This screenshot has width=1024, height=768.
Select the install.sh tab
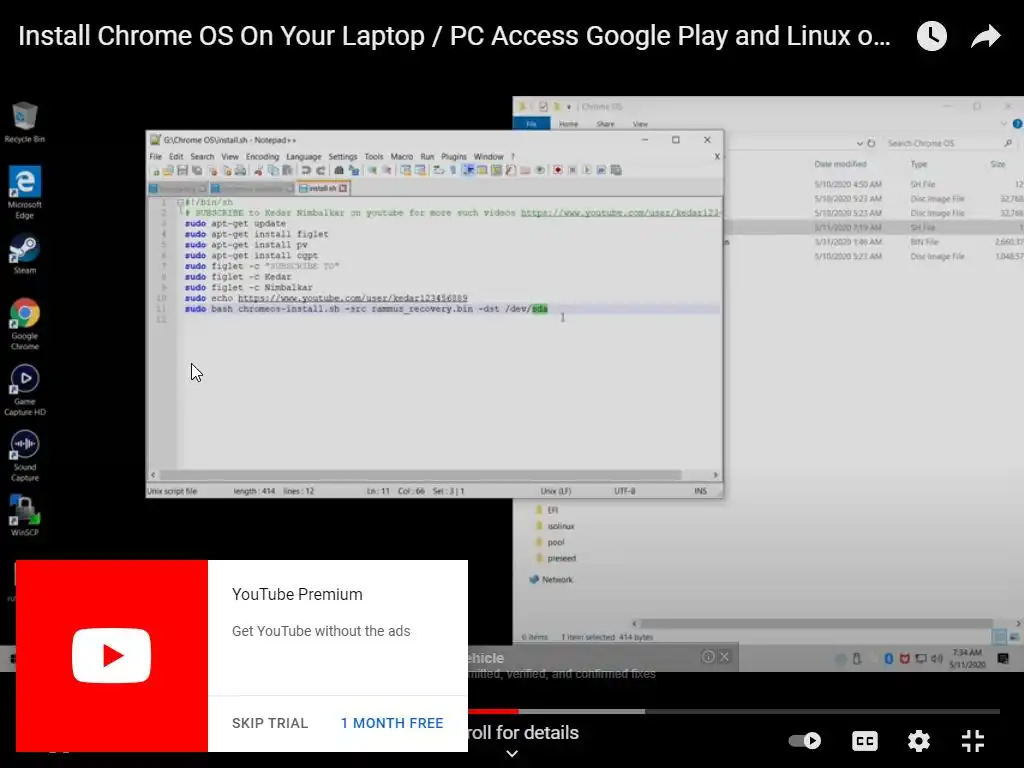coord(323,188)
